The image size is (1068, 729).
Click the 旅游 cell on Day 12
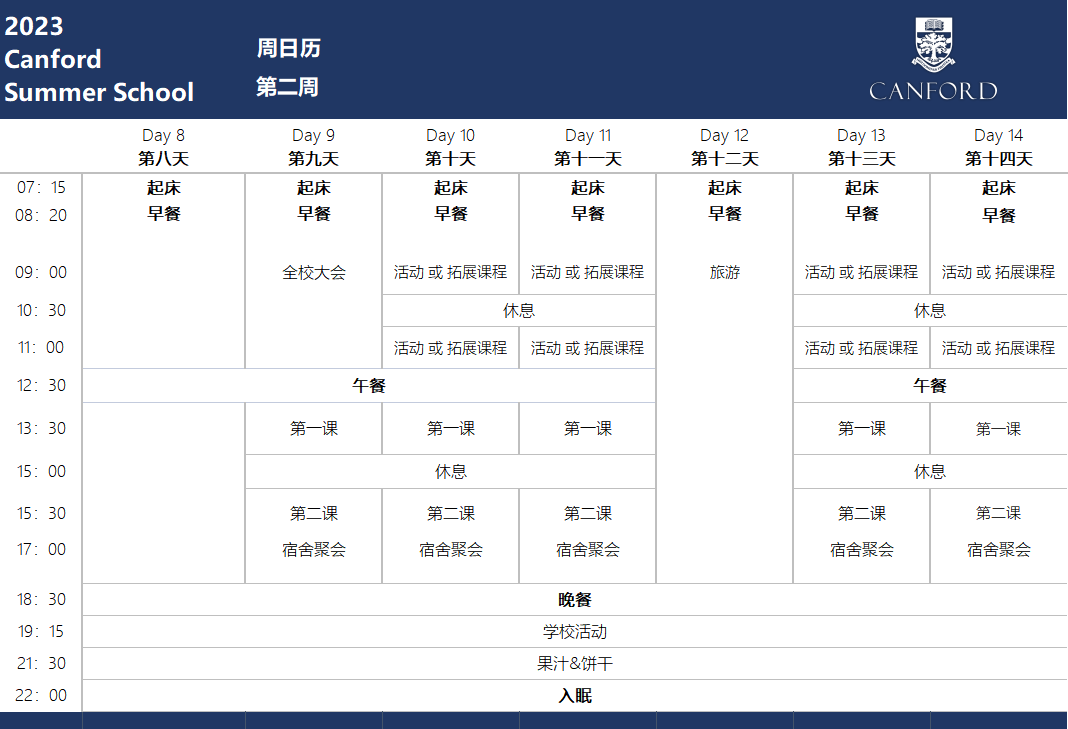pos(724,272)
